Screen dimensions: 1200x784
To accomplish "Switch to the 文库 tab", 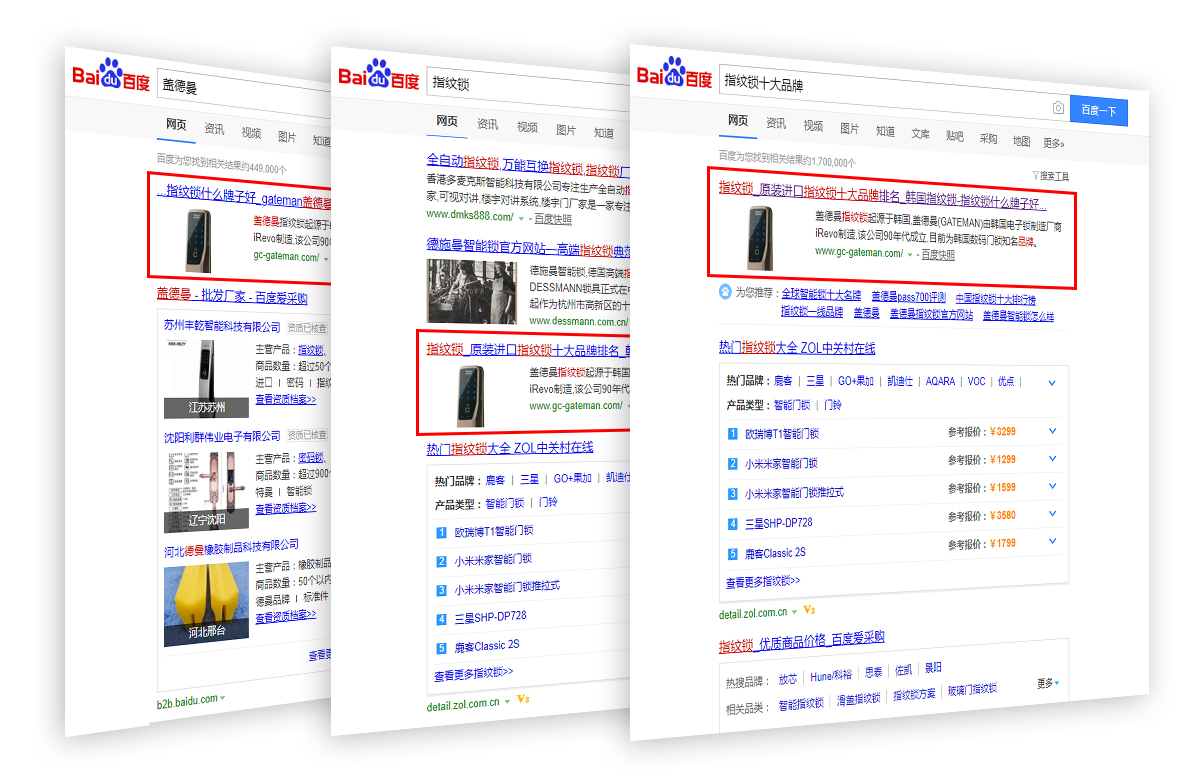I will [x=920, y=132].
